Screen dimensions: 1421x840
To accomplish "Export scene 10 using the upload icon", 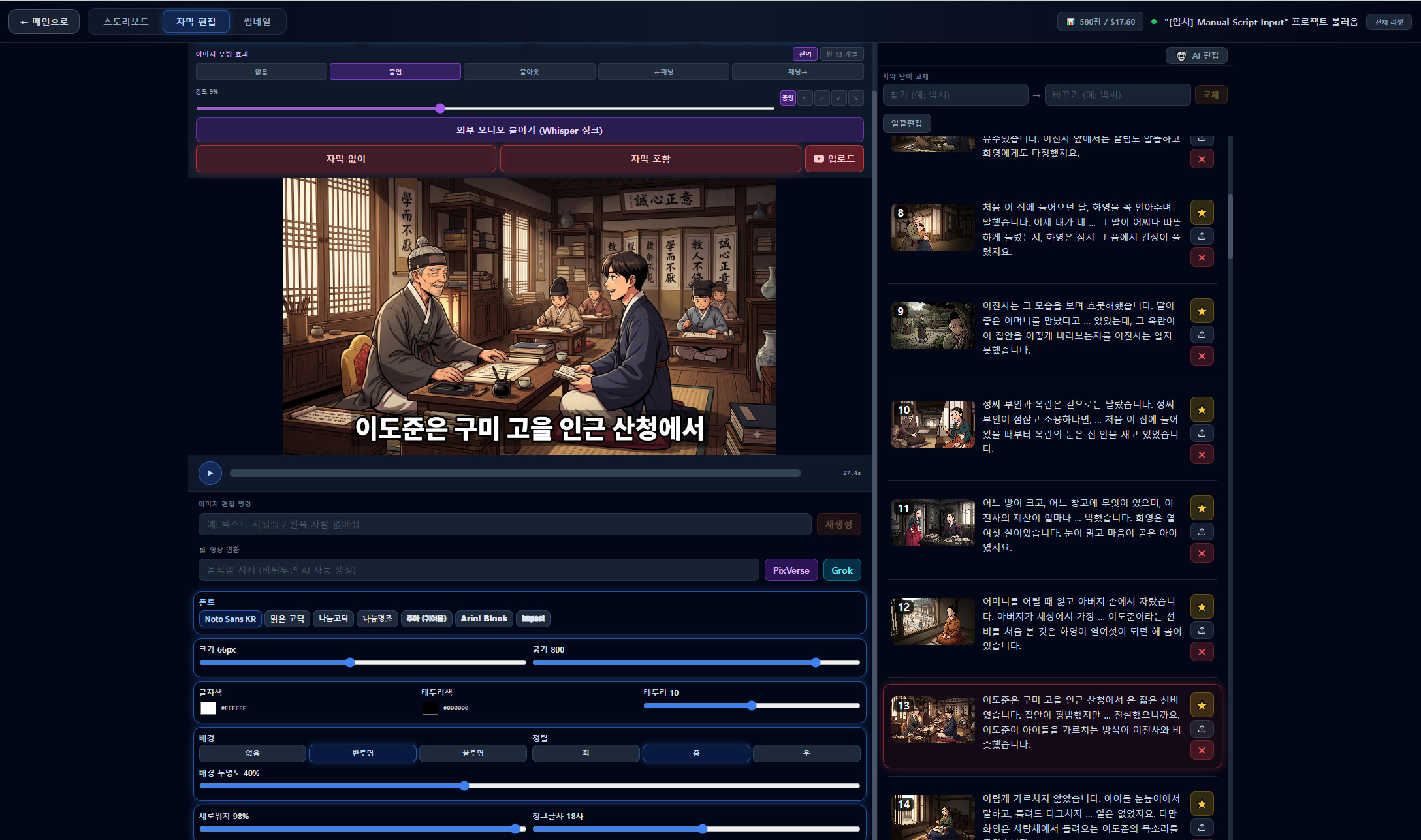I will [x=1202, y=433].
